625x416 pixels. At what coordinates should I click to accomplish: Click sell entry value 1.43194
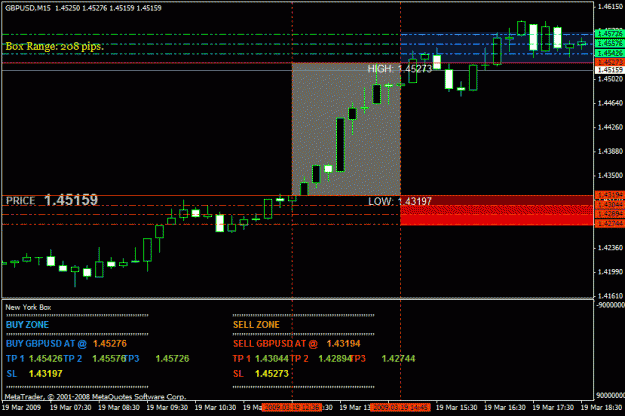(x=344, y=343)
